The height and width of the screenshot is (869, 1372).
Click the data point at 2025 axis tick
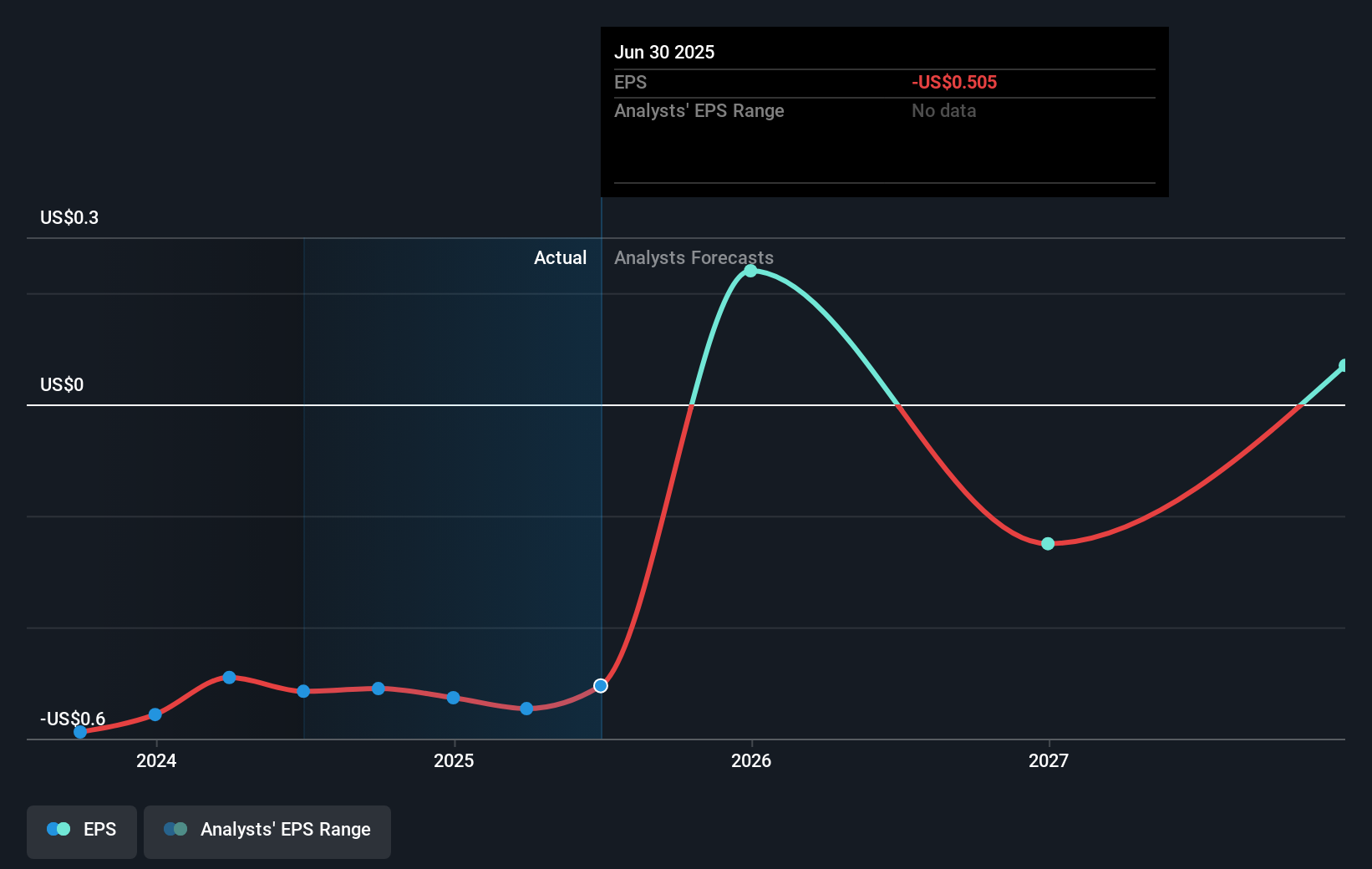(x=453, y=698)
